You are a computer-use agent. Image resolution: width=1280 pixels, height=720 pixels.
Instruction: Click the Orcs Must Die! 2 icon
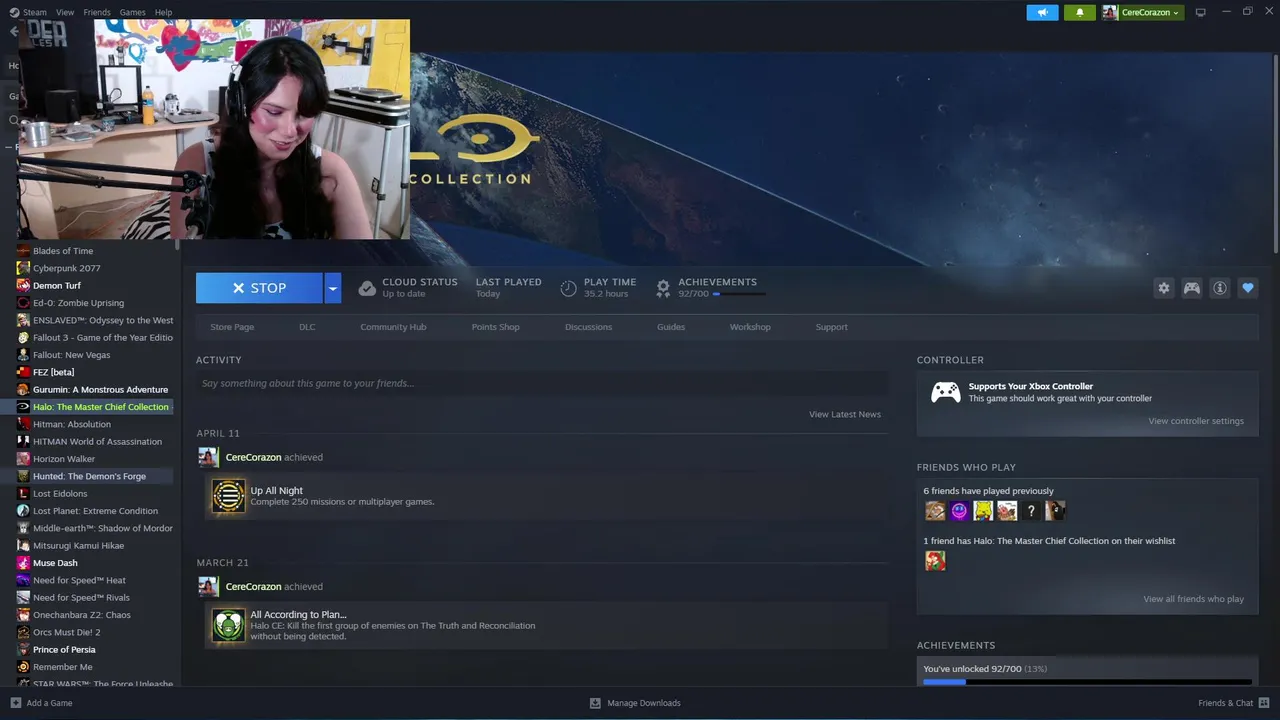pos(23,632)
